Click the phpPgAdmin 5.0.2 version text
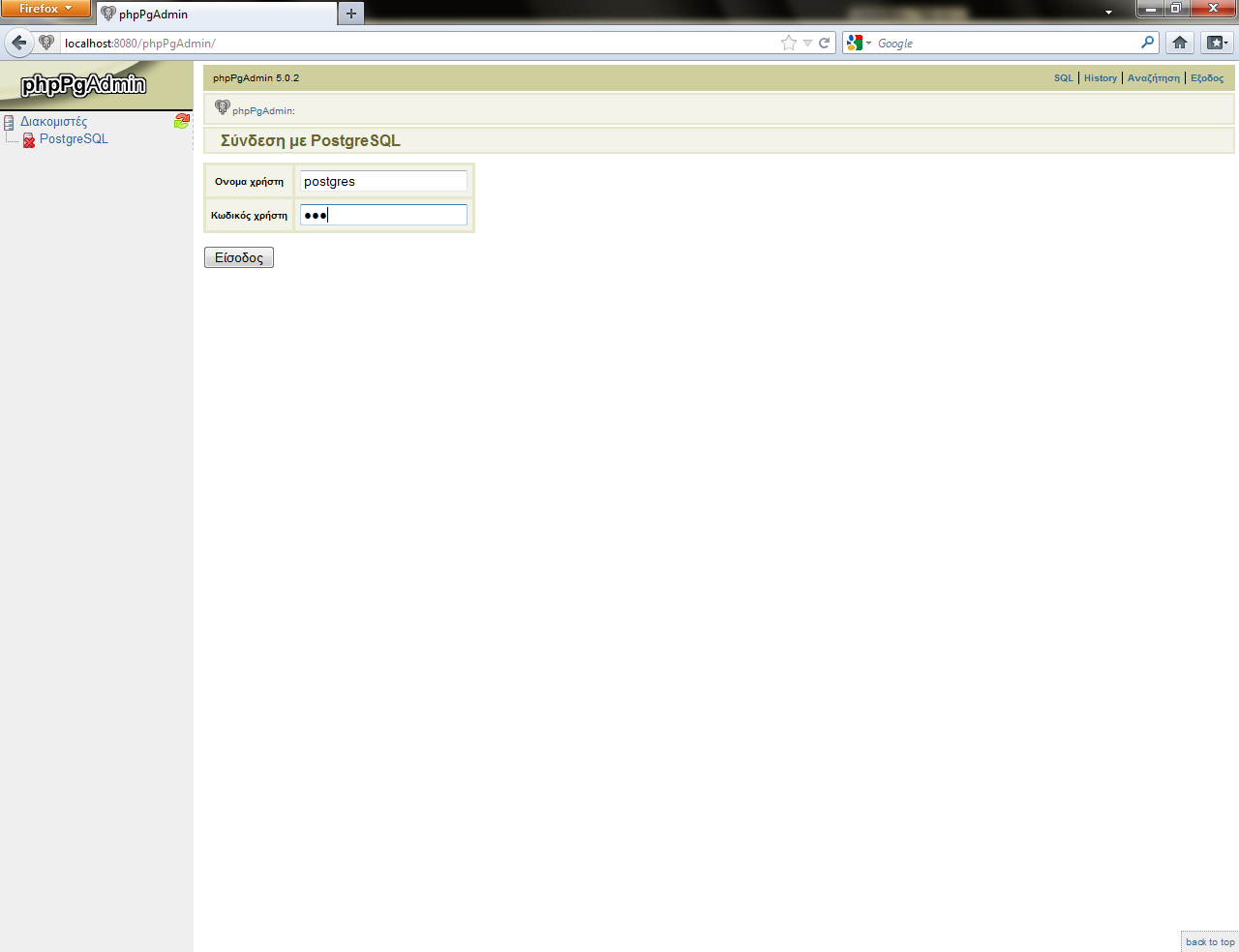The width and height of the screenshot is (1239, 952). click(257, 78)
